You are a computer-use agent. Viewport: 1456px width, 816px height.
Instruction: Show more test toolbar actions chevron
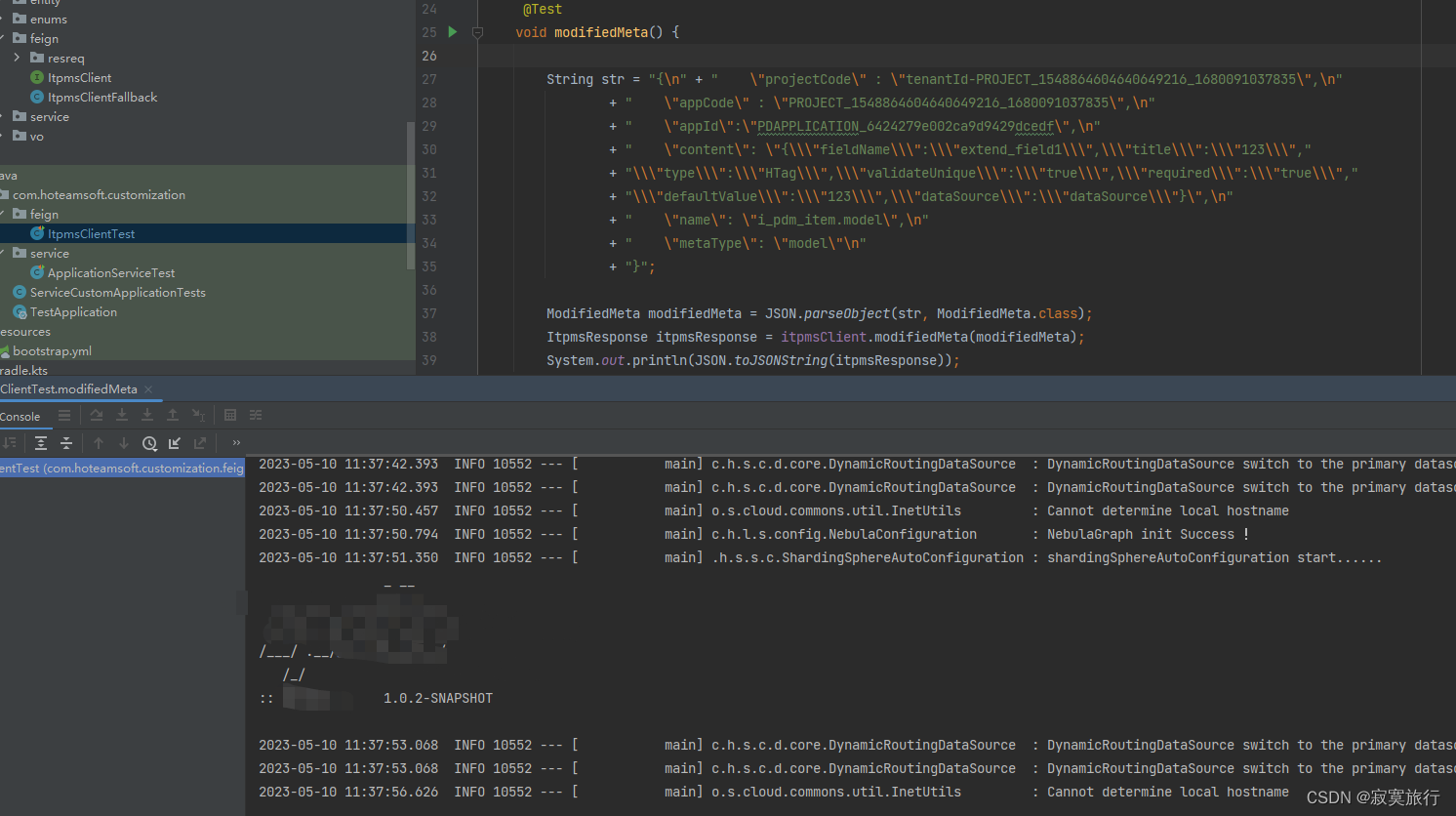(236, 443)
